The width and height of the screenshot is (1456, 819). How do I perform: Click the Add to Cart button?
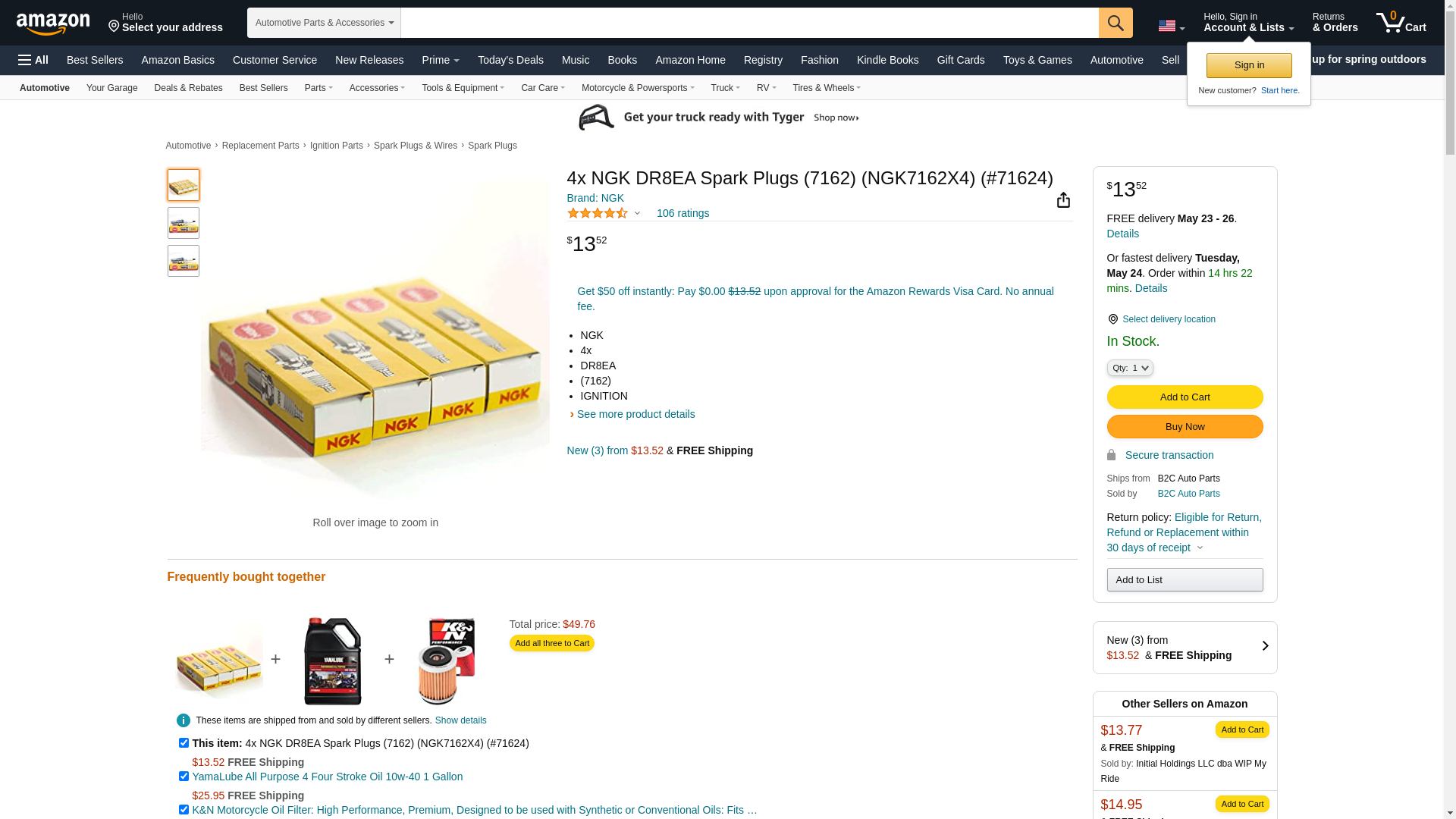[x=1184, y=397]
